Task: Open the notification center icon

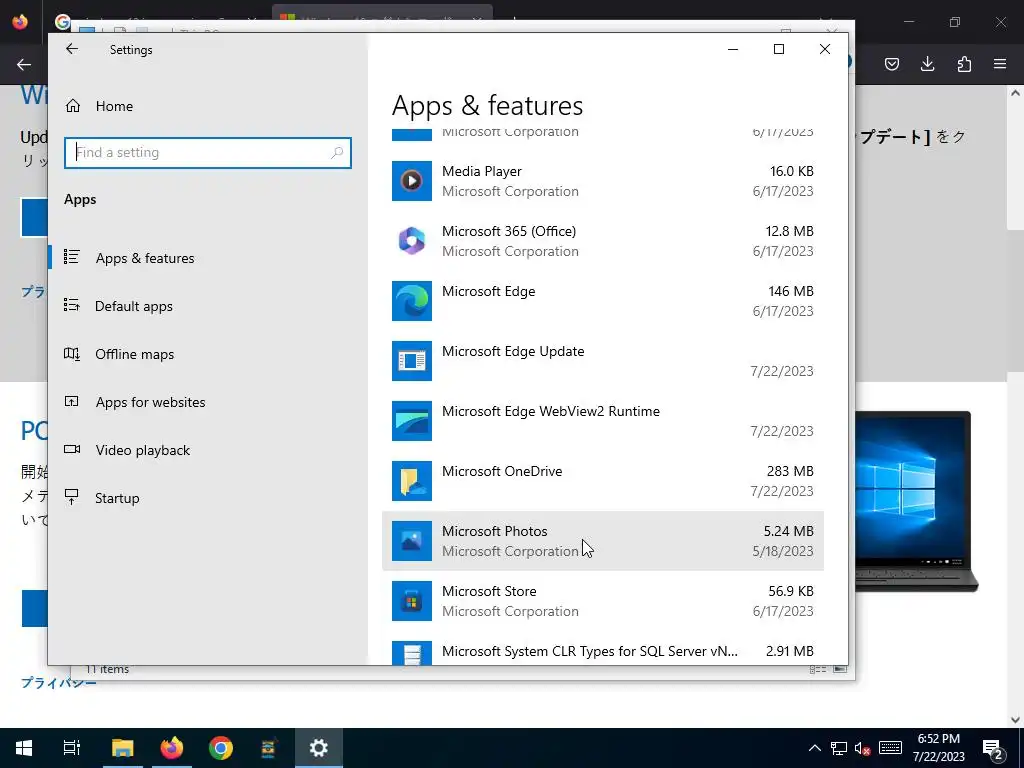Action: (x=993, y=749)
